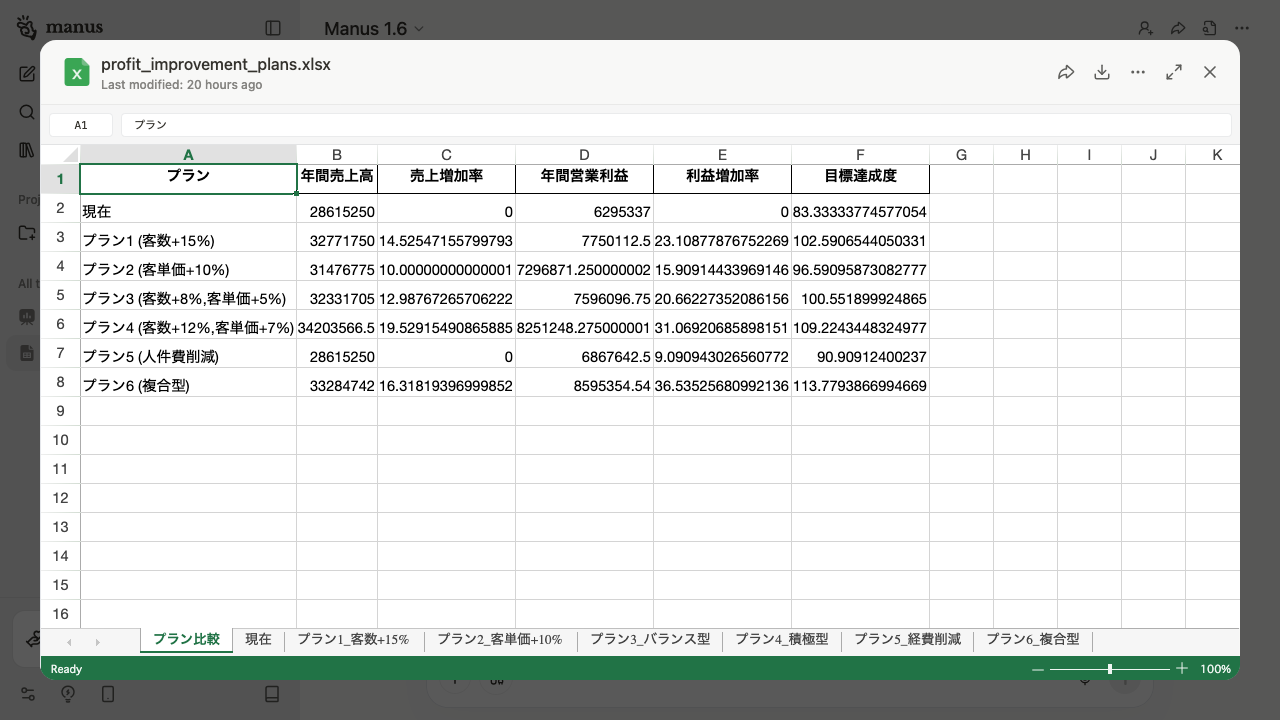1280x720 pixels.
Task: Click the user profile icon at top right
Action: click(1146, 27)
